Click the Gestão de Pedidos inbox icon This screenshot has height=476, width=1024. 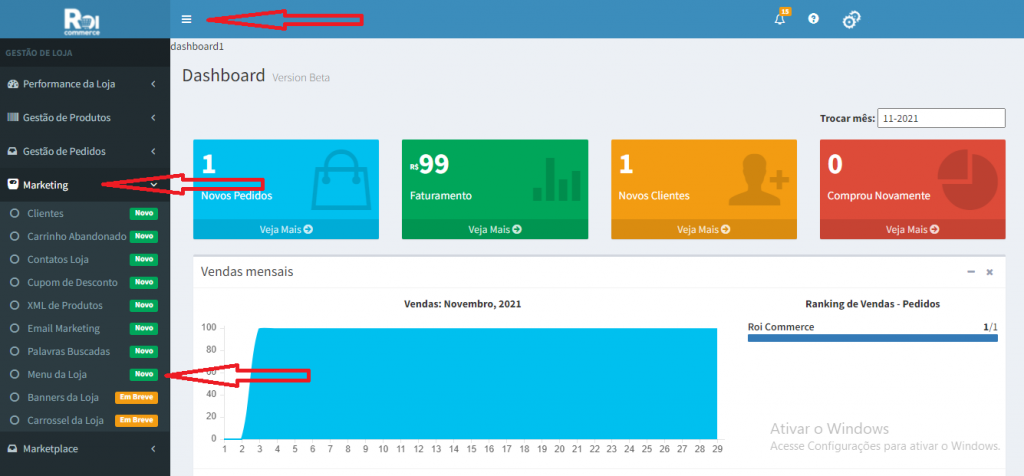pos(12,151)
